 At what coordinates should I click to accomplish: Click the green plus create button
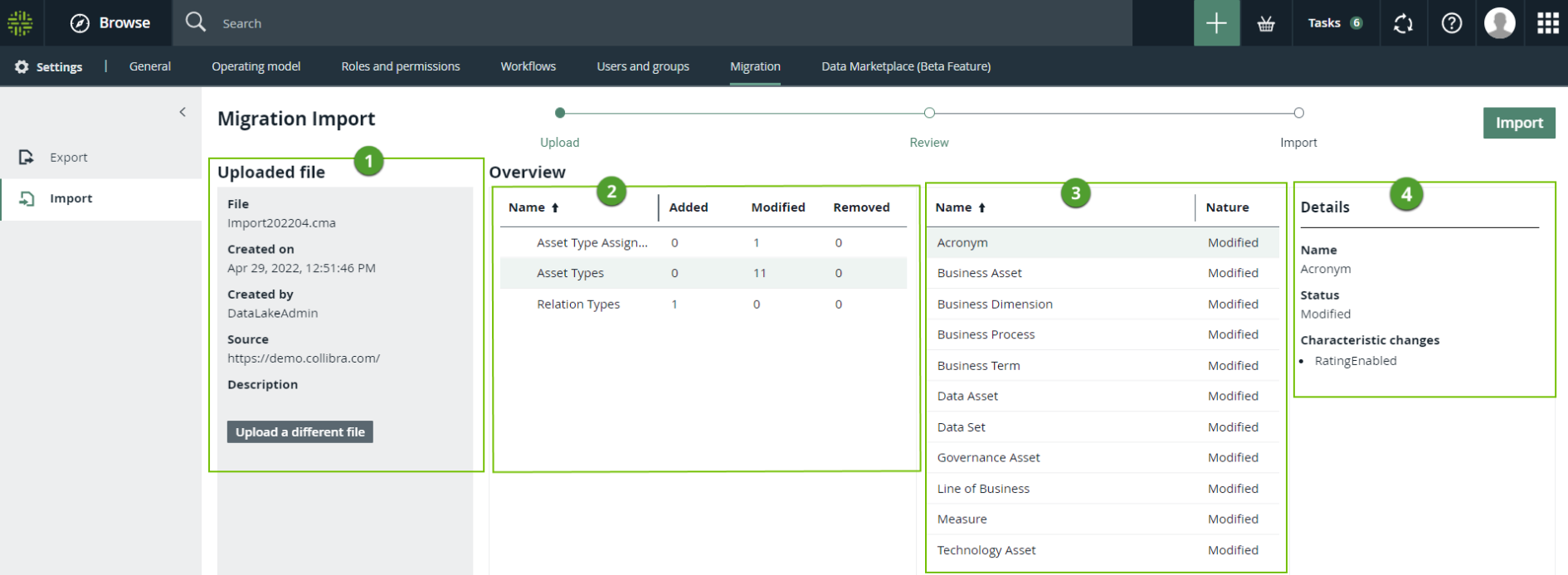click(x=1216, y=23)
